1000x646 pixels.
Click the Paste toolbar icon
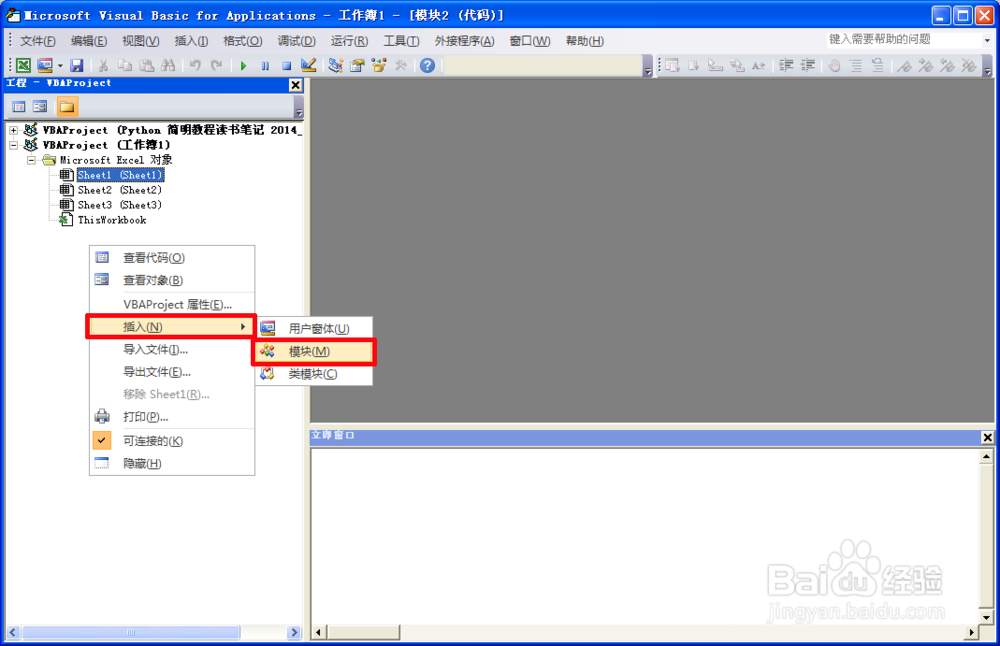(x=147, y=65)
